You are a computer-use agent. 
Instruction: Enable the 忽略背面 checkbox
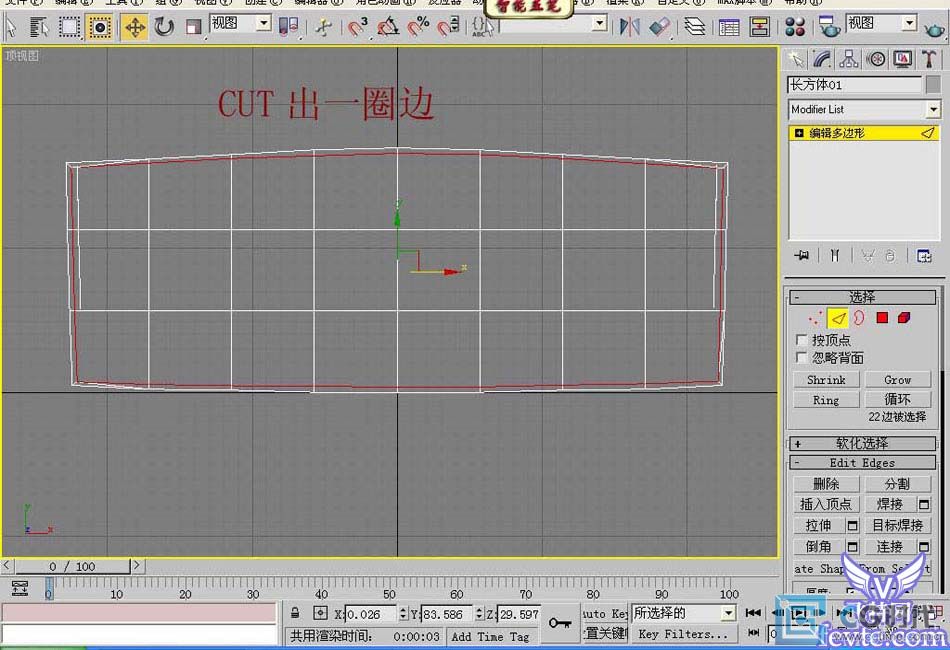(x=802, y=357)
